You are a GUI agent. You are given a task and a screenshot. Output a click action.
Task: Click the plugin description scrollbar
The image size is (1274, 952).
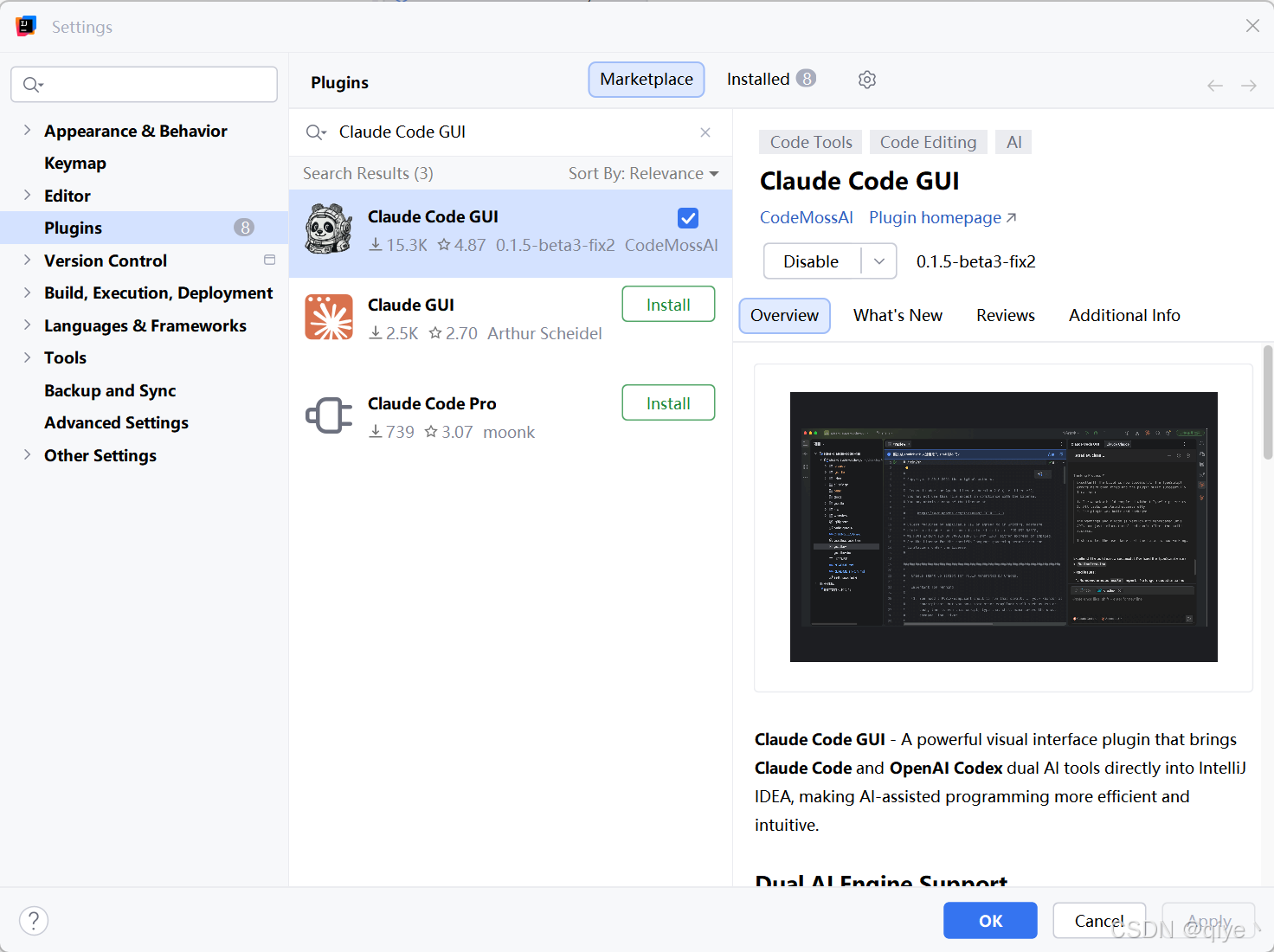[x=1268, y=402]
